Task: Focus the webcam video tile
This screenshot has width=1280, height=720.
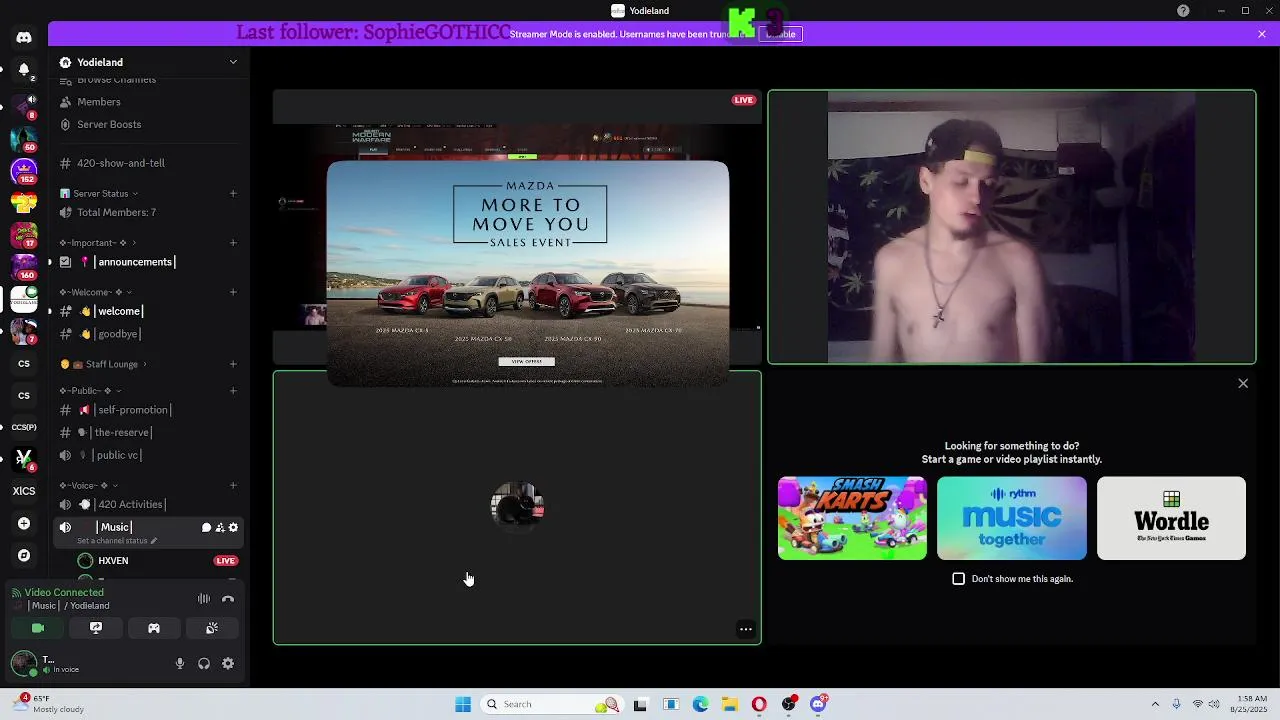Action: click(x=1012, y=227)
